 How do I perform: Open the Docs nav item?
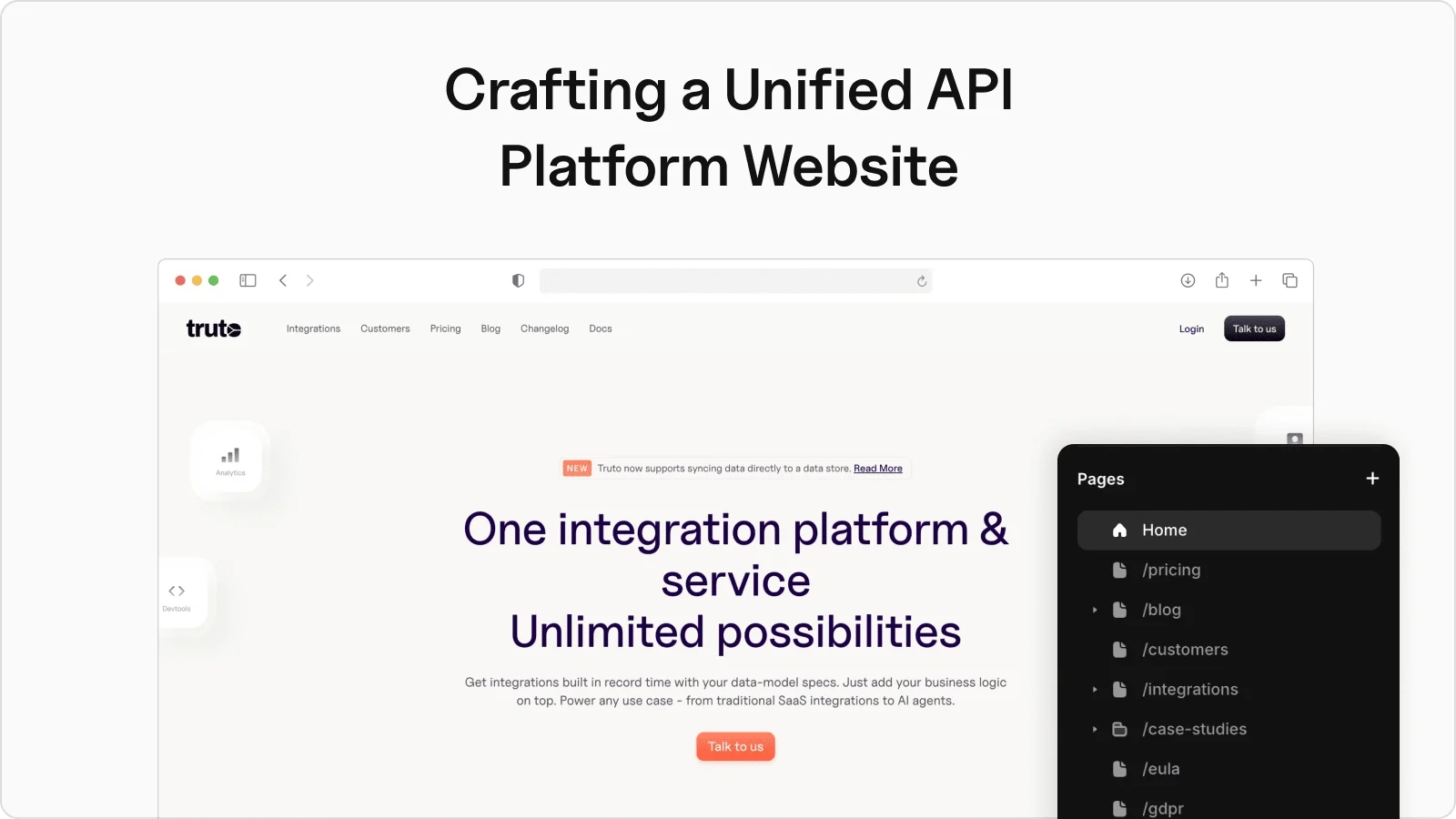pos(601,329)
